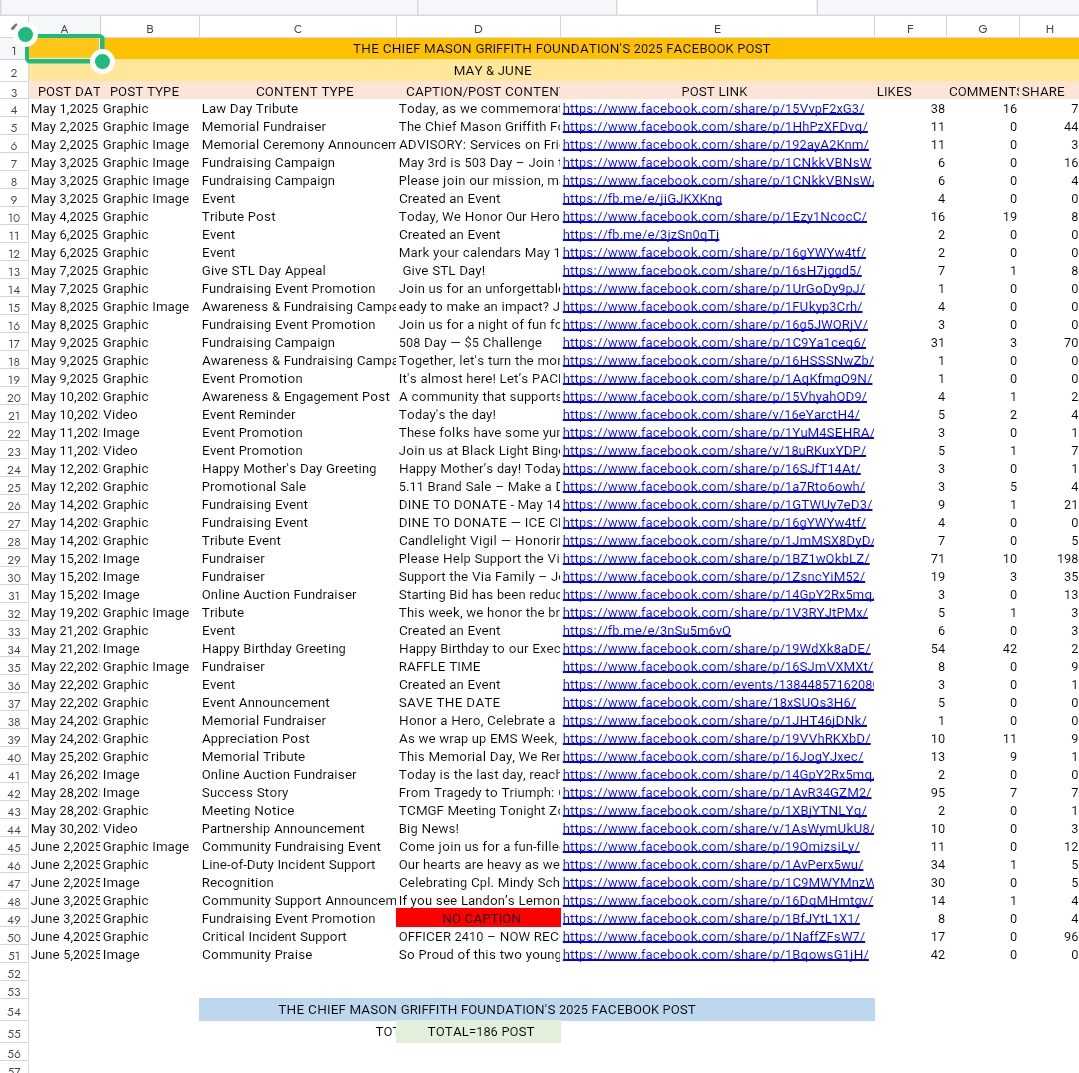Select the Awareness & Engagement Post cell

298,396
